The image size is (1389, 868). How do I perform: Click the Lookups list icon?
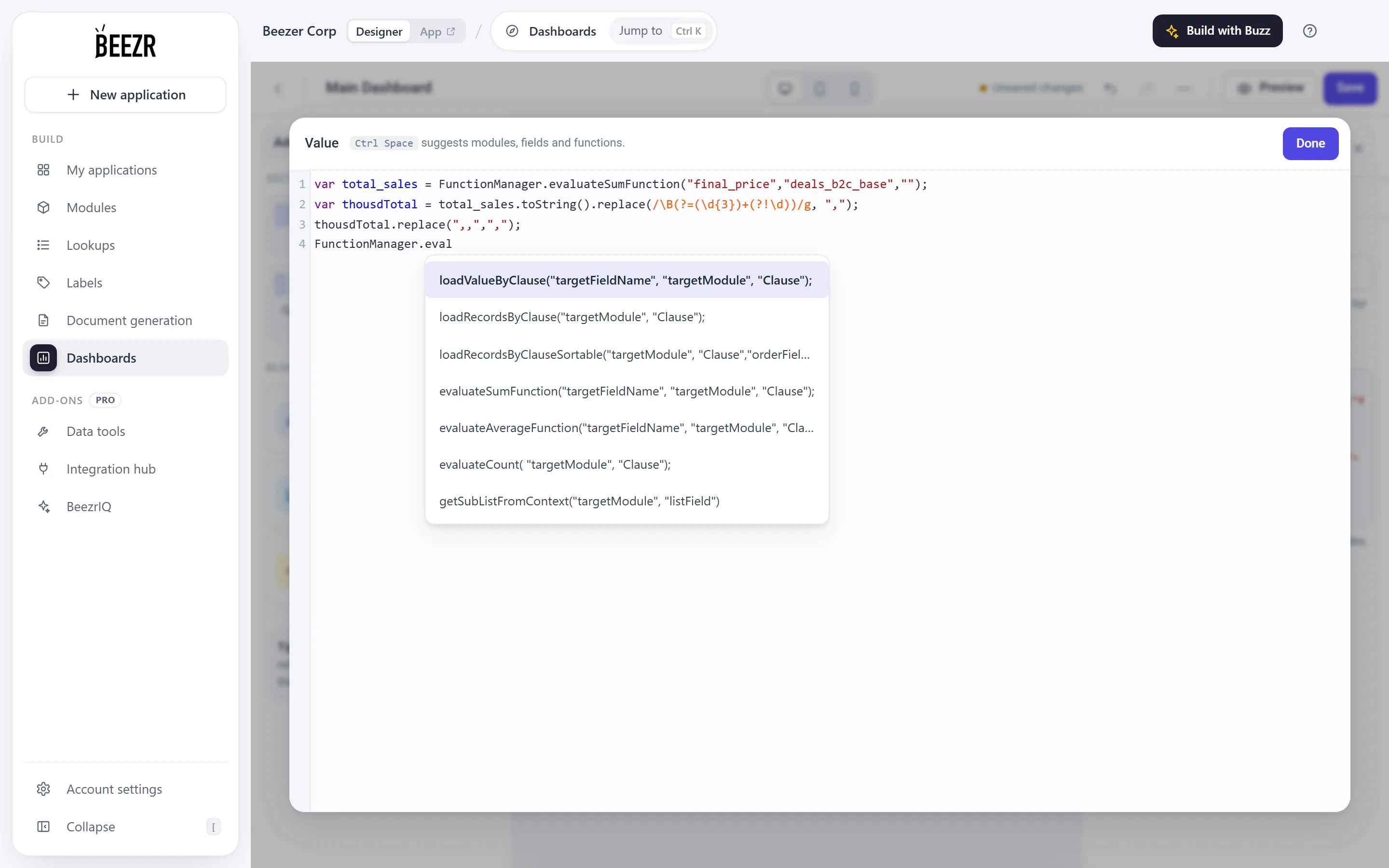pyautogui.click(x=43, y=245)
